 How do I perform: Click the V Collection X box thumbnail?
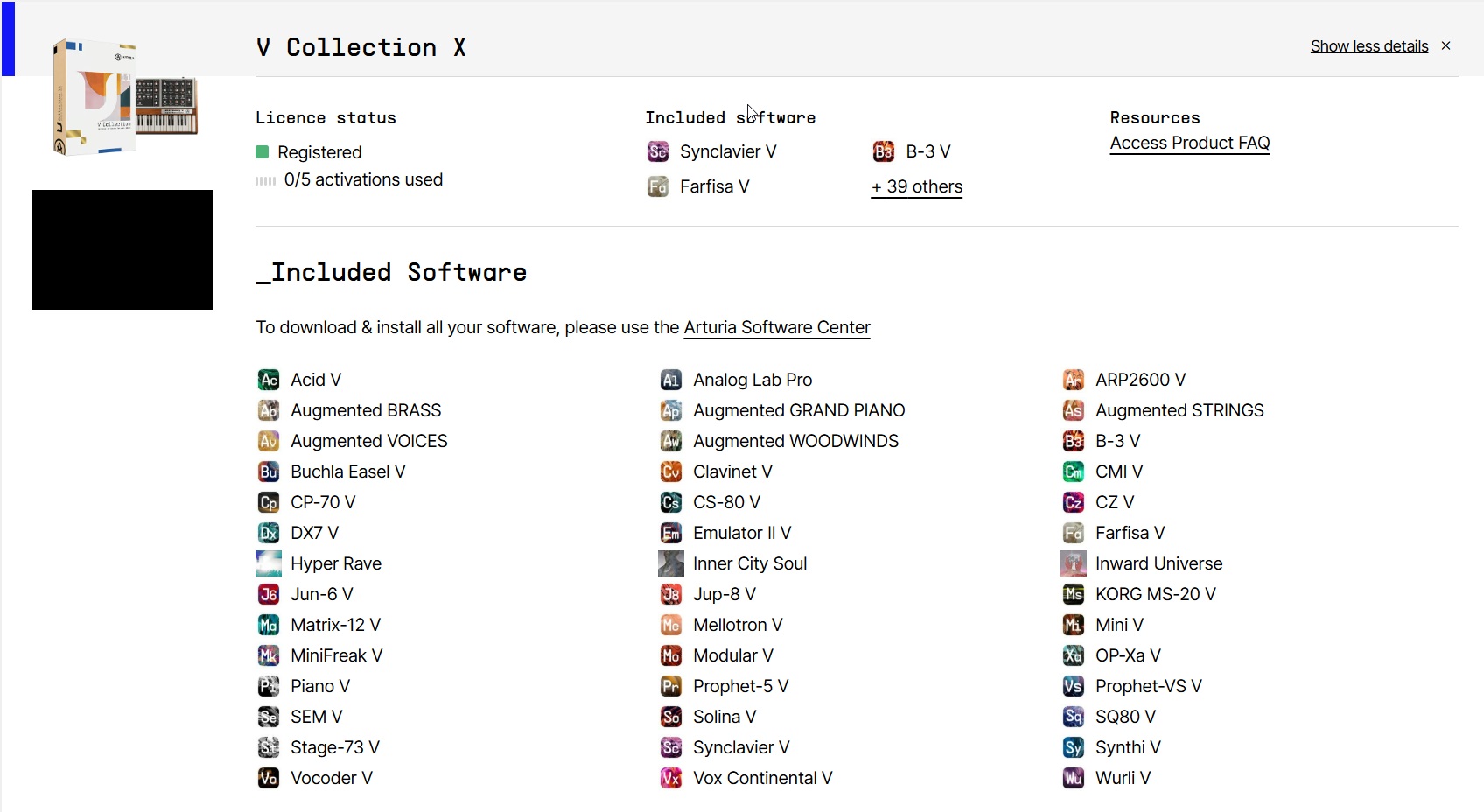point(124,96)
